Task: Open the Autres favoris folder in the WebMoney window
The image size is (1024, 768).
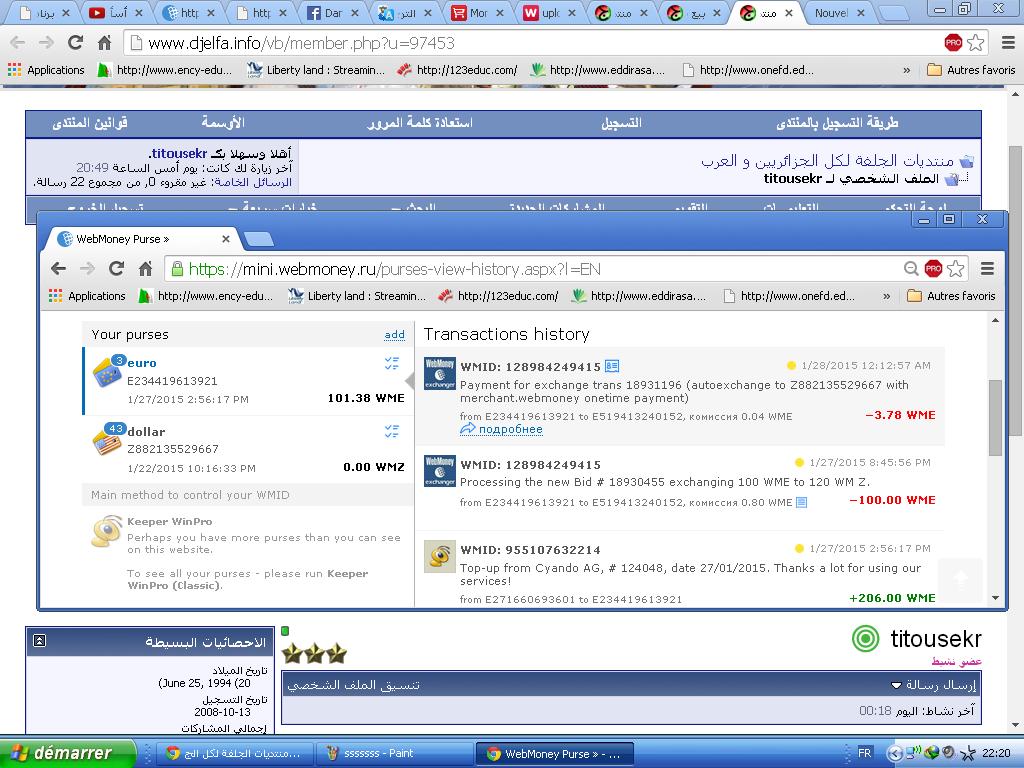Action: coord(952,296)
